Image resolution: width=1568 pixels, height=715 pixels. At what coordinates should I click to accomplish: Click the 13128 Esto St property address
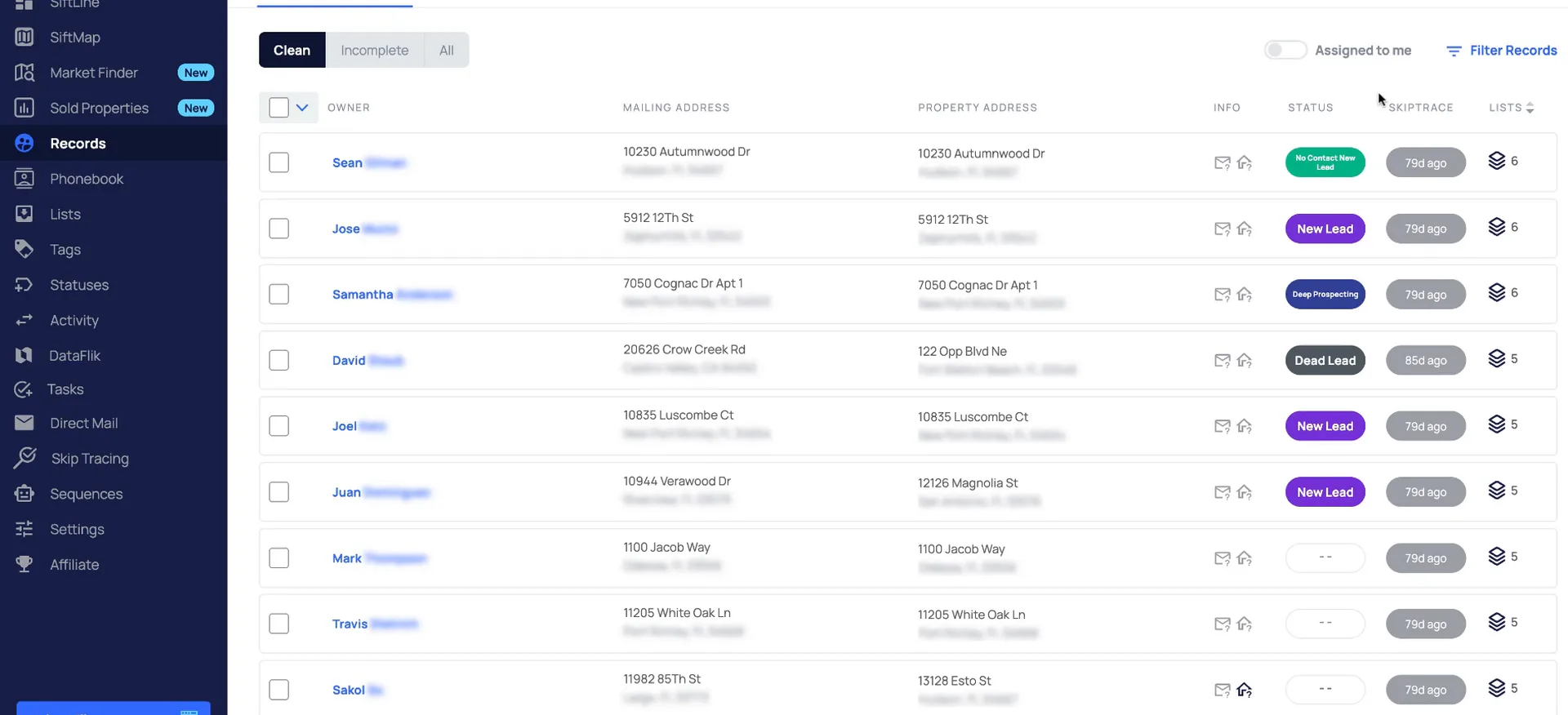pyautogui.click(x=954, y=681)
